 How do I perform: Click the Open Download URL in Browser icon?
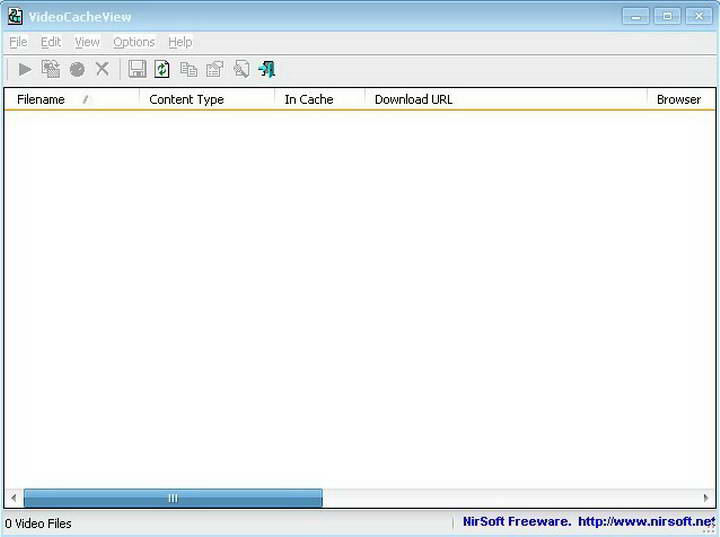pyautogui.click(x=77, y=70)
